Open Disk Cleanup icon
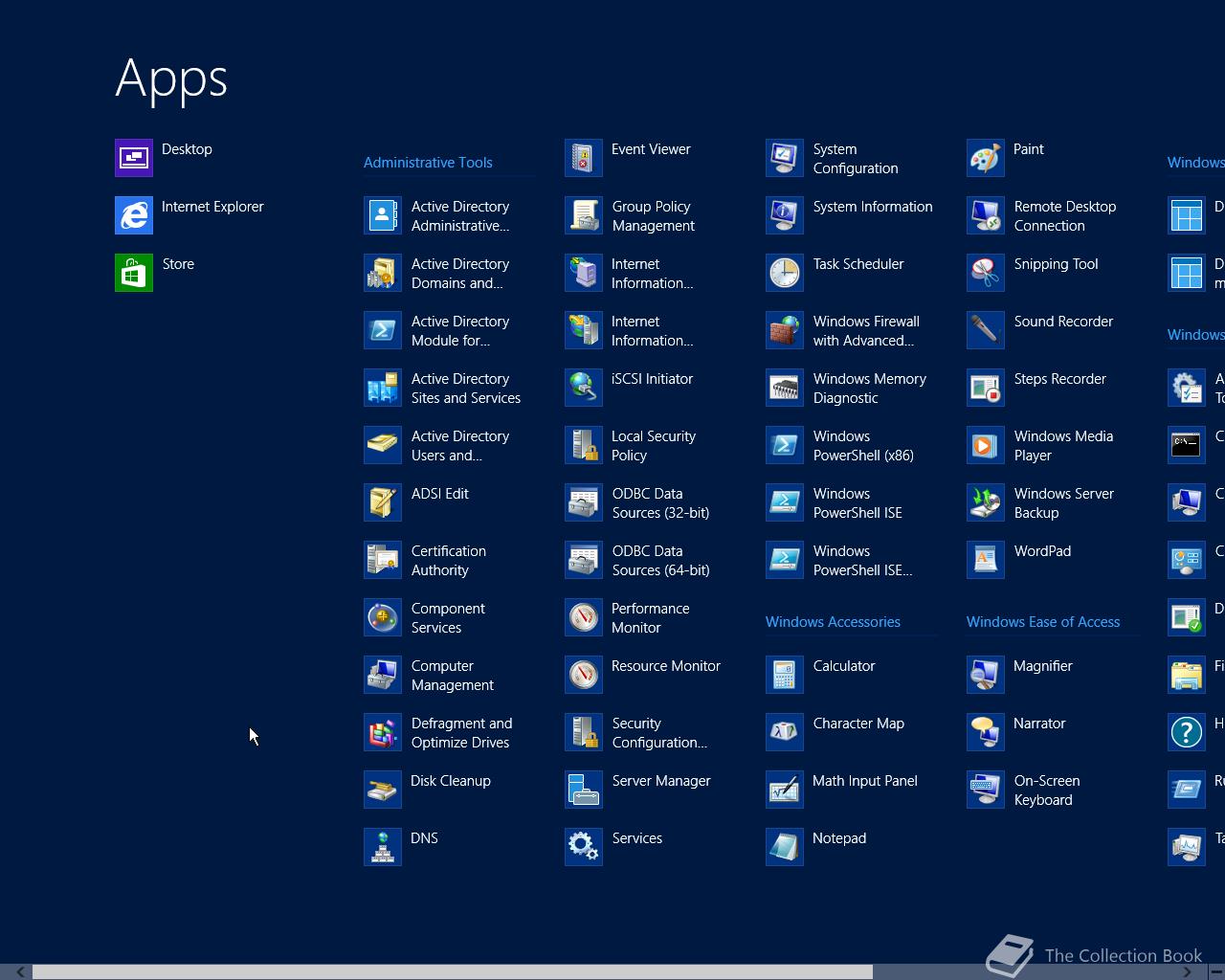The image size is (1225, 980). (x=383, y=790)
